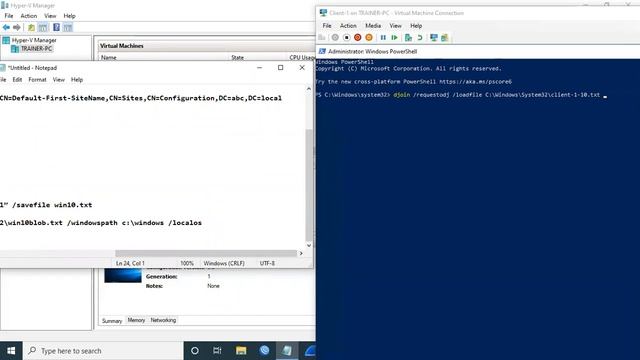Open Format menu in Notepad
Image resolution: width=640 pixels, height=360 pixels.
click(x=37, y=80)
